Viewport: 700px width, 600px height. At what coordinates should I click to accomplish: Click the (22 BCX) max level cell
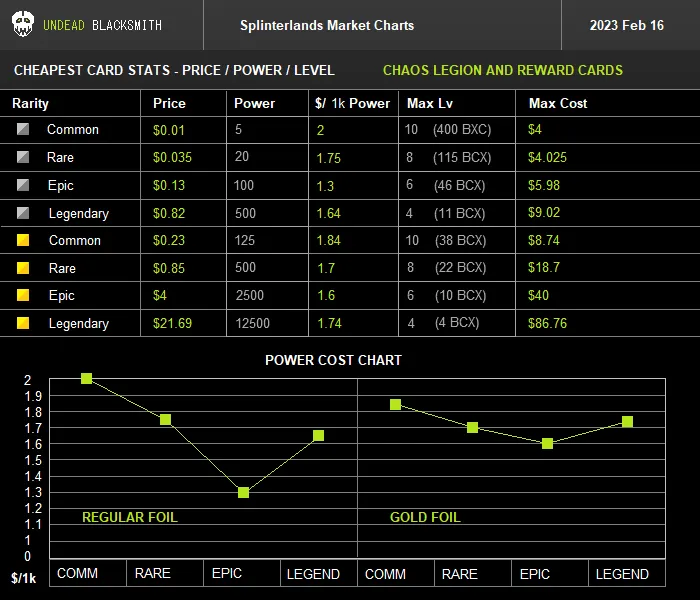pyautogui.click(x=460, y=267)
